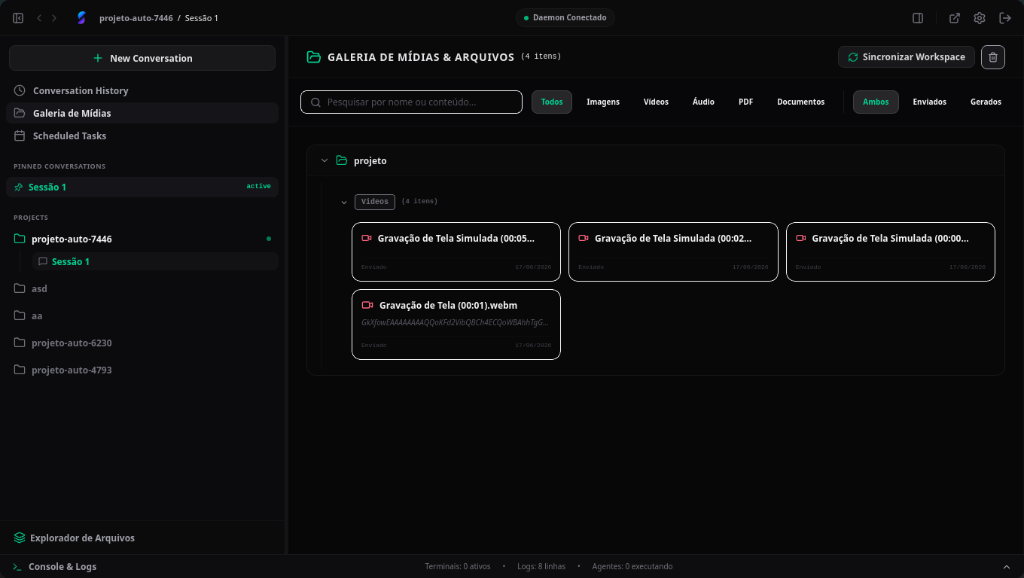Open project asd
Screen dimensions: 1024x578
(142, 288)
